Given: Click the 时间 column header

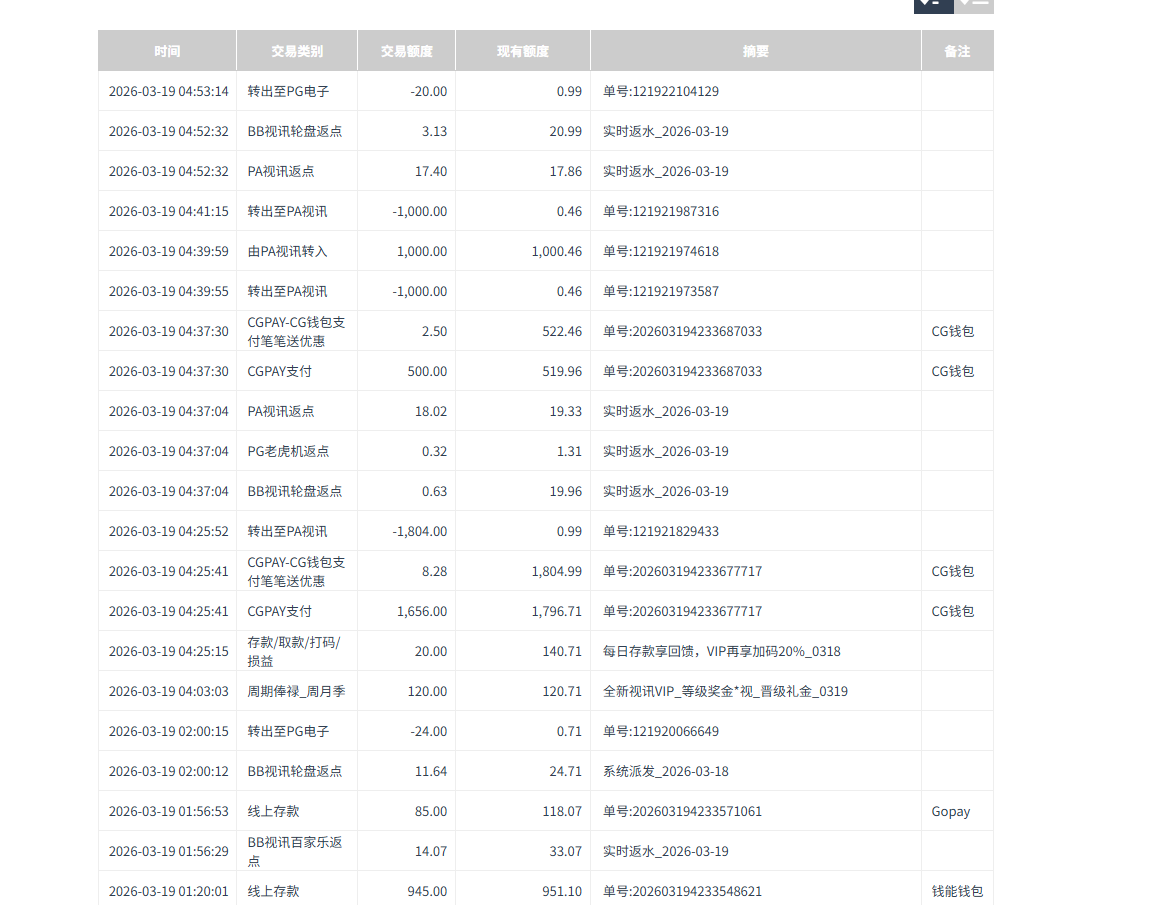Looking at the screenshot, I should pyautogui.click(x=167, y=50).
